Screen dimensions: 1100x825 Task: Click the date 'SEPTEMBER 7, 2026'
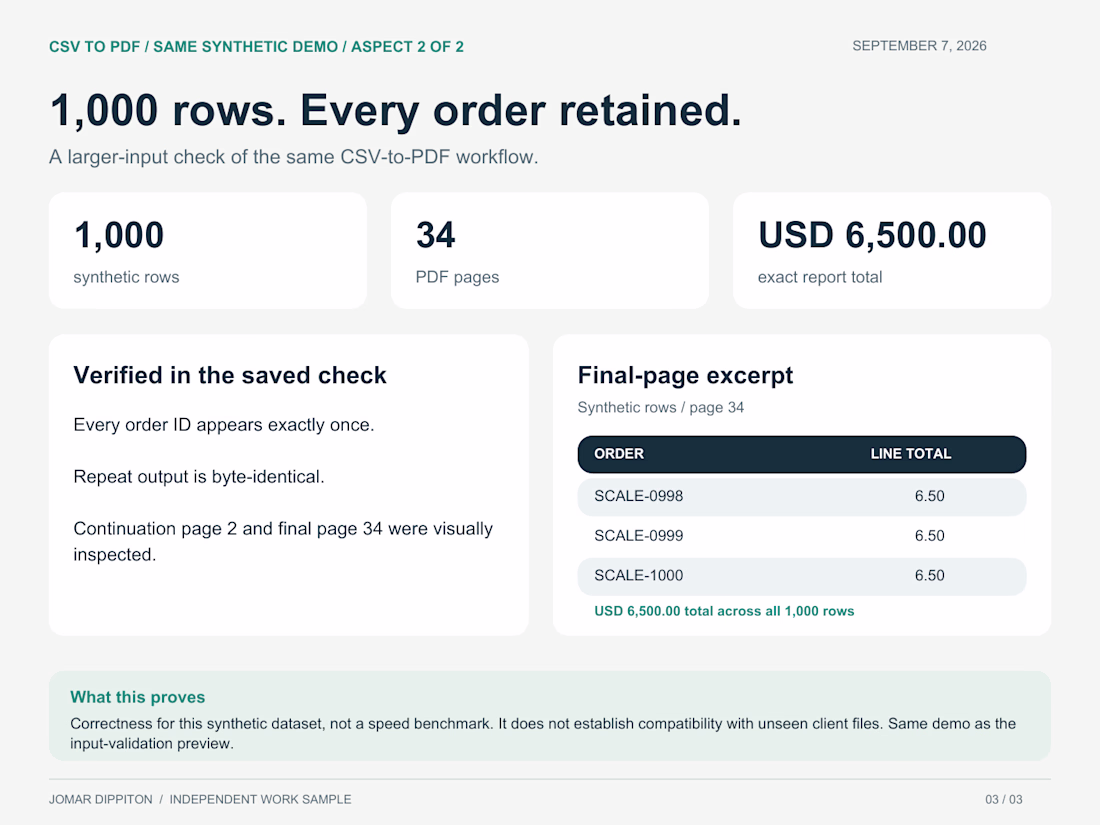[919, 46]
